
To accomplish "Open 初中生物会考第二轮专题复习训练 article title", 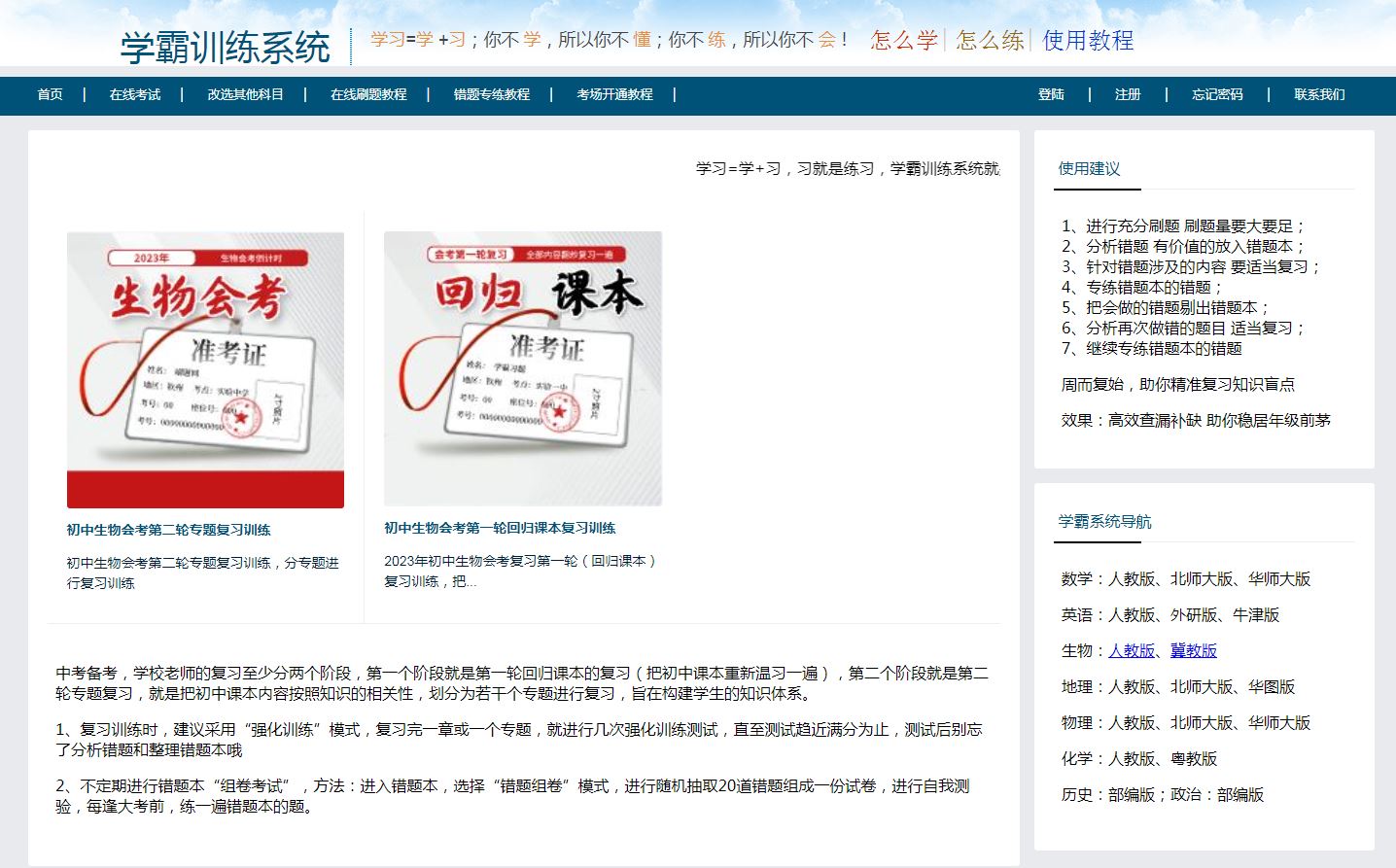I will tap(168, 530).
